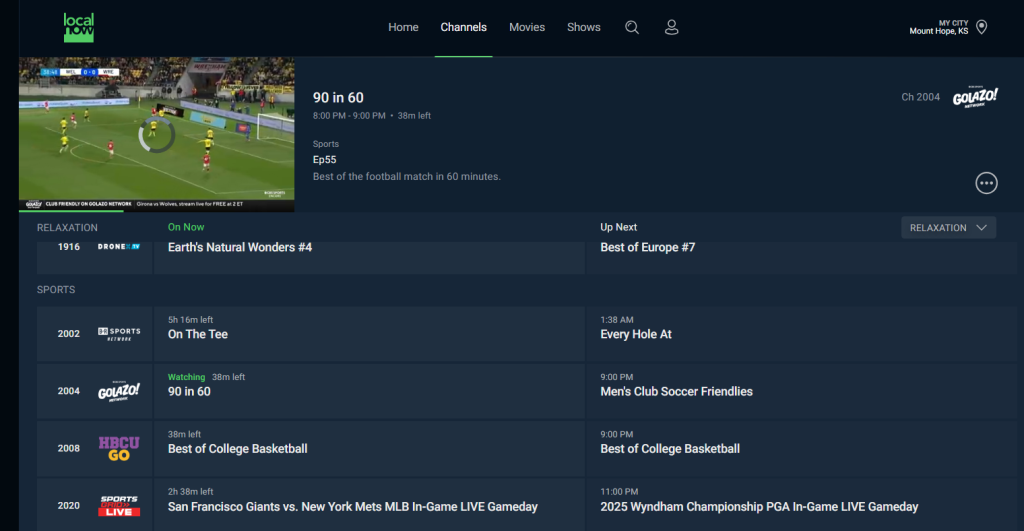This screenshot has height=531, width=1024.
Task: Click the Sports genre label
Action: (326, 144)
